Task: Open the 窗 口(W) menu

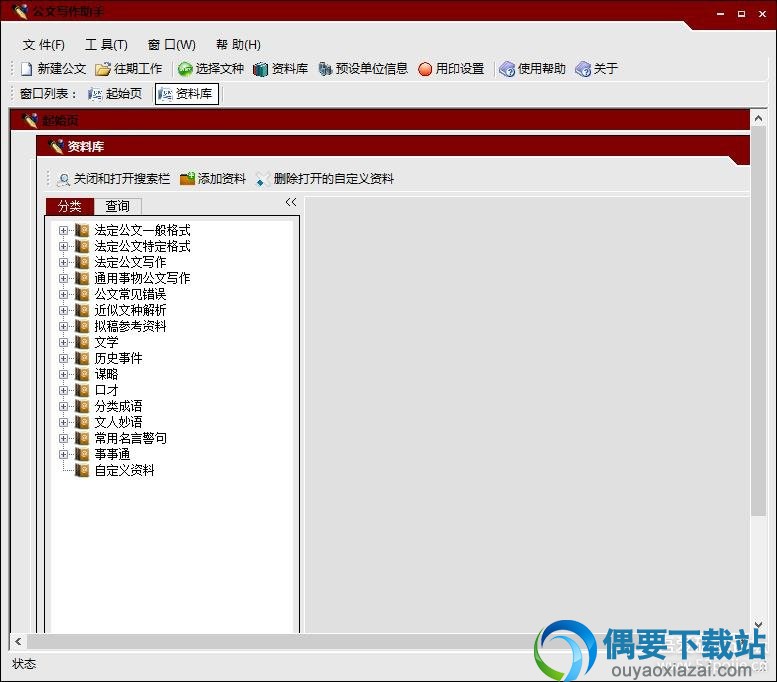Action: coord(171,45)
